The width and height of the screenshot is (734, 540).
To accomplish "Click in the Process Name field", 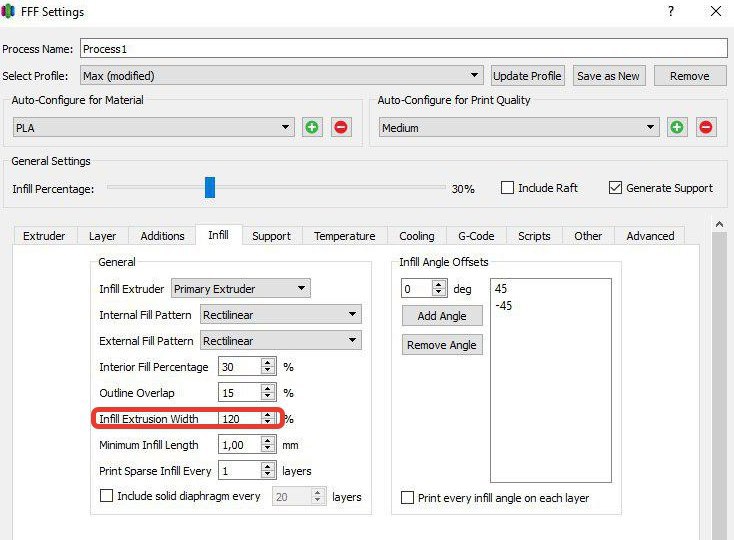I will click(x=404, y=49).
